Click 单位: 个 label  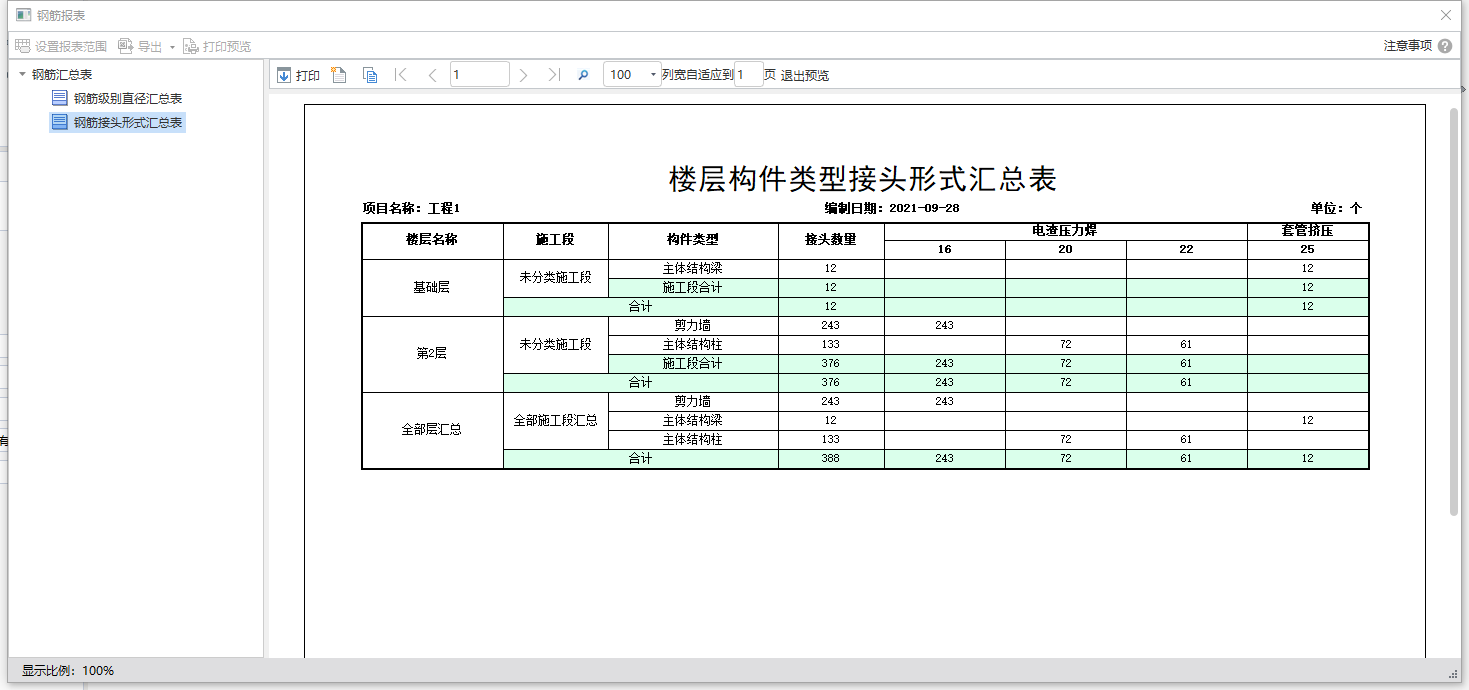[1336, 208]
